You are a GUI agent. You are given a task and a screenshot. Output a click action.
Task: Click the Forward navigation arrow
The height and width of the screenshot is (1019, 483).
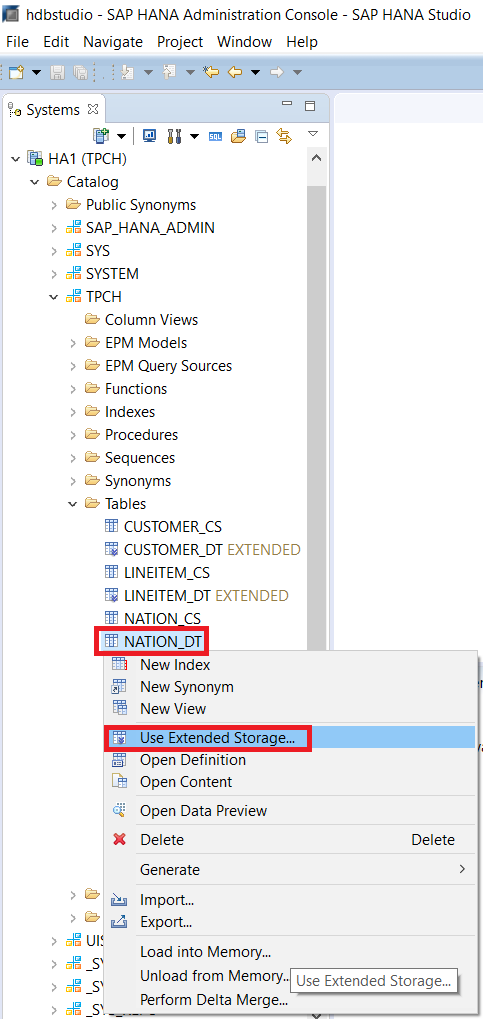(277, 72)
